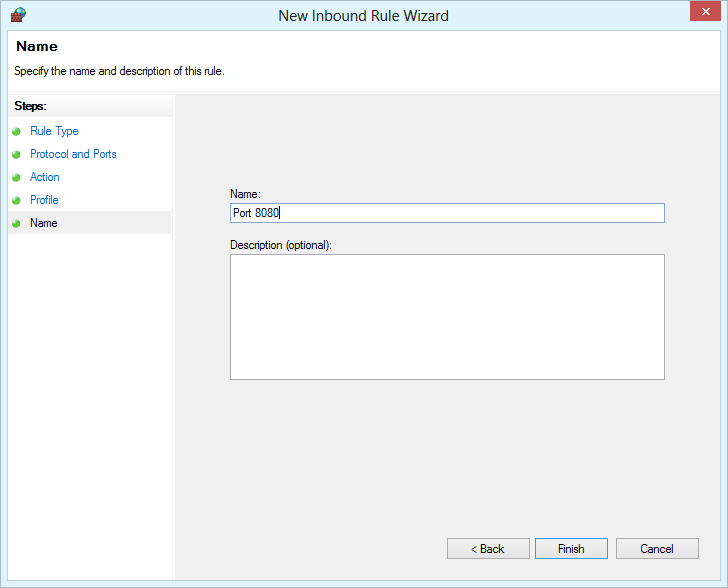728x588 pixels.
Task: Click the green bullet beside Protocol and Ports
Action: [16, 154]
